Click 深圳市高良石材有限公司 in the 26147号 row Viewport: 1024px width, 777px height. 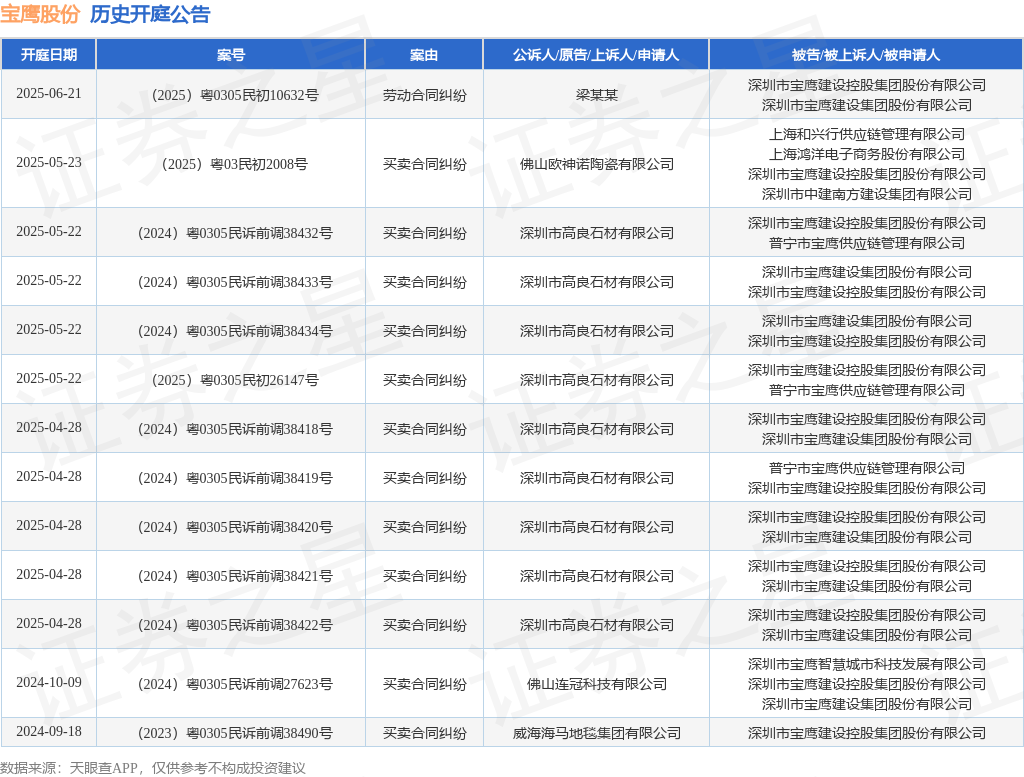pyautogui.click(x=597, y=380)
